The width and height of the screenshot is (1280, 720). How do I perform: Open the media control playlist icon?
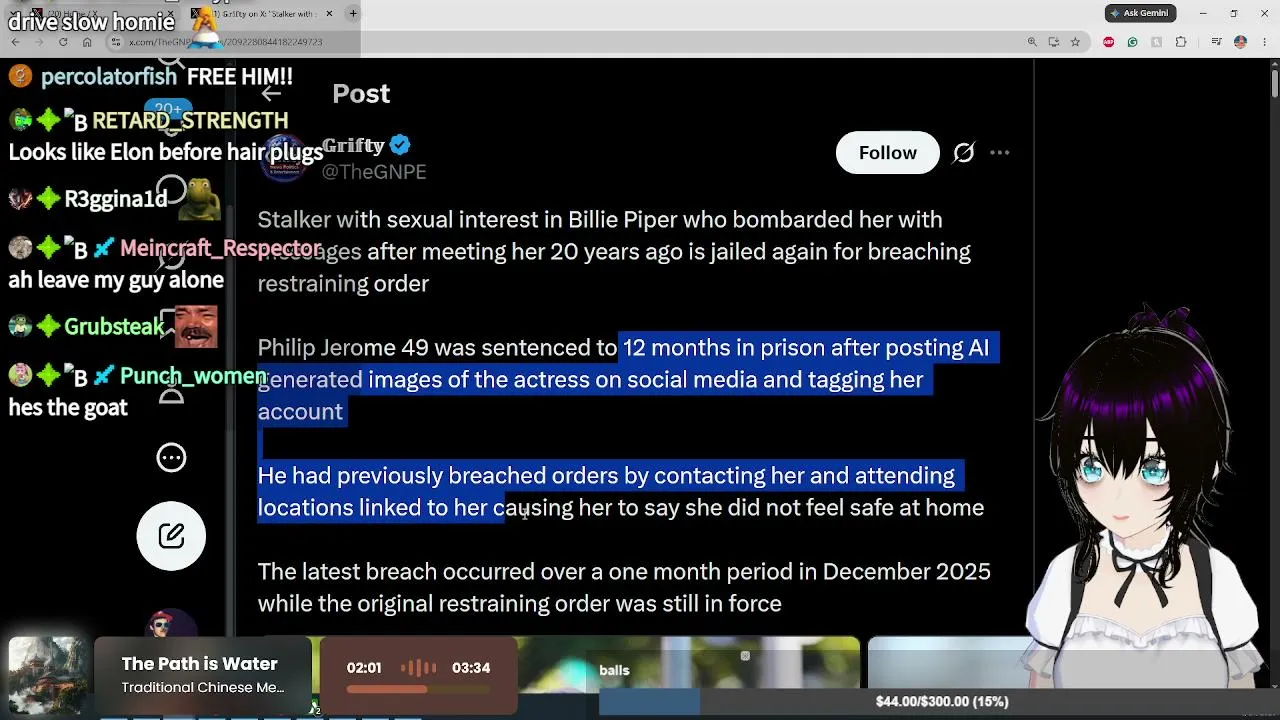click(1216, 42)
